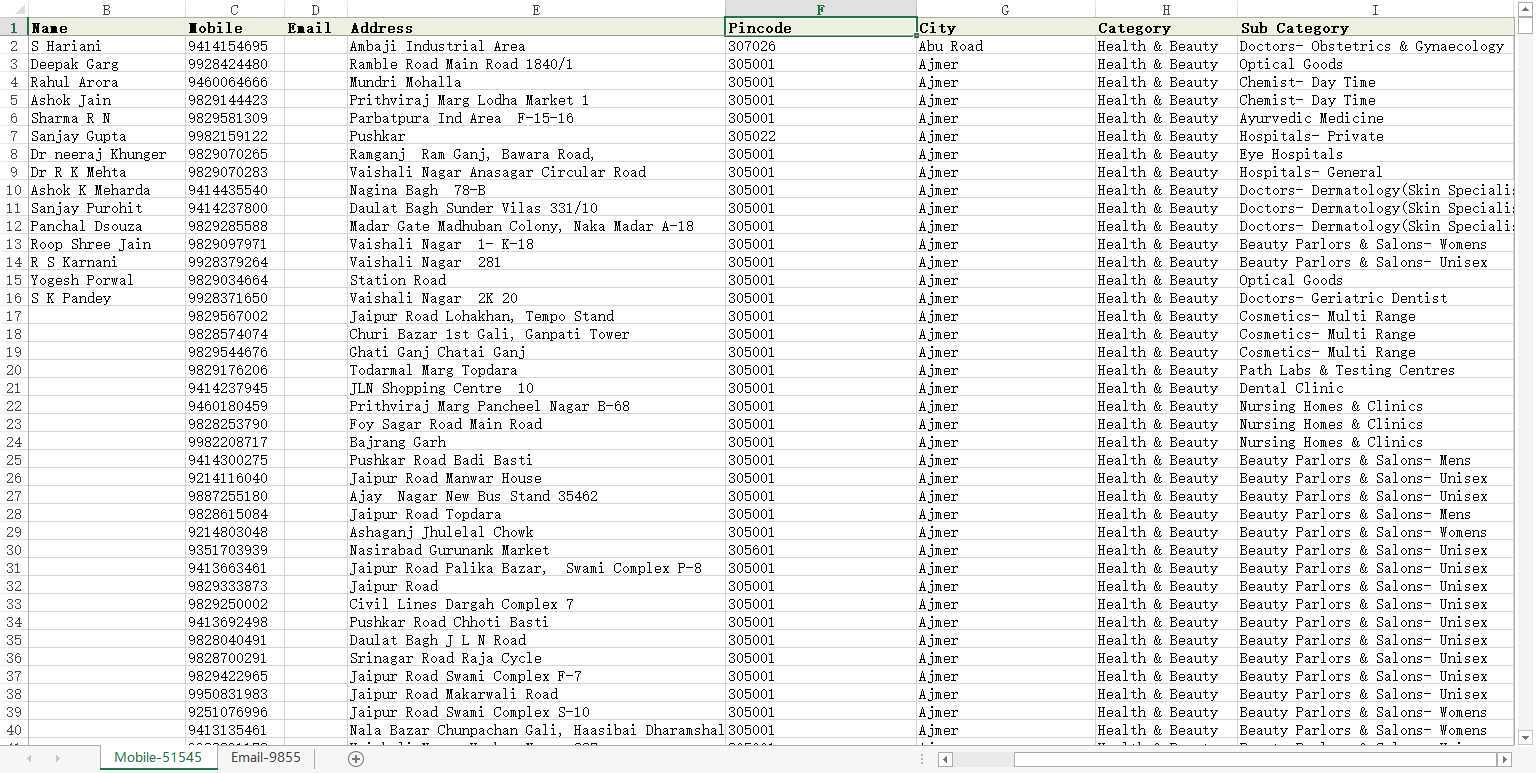
Task: Select the cell 'Yogesh Porwal'
Action: point(107,280)
